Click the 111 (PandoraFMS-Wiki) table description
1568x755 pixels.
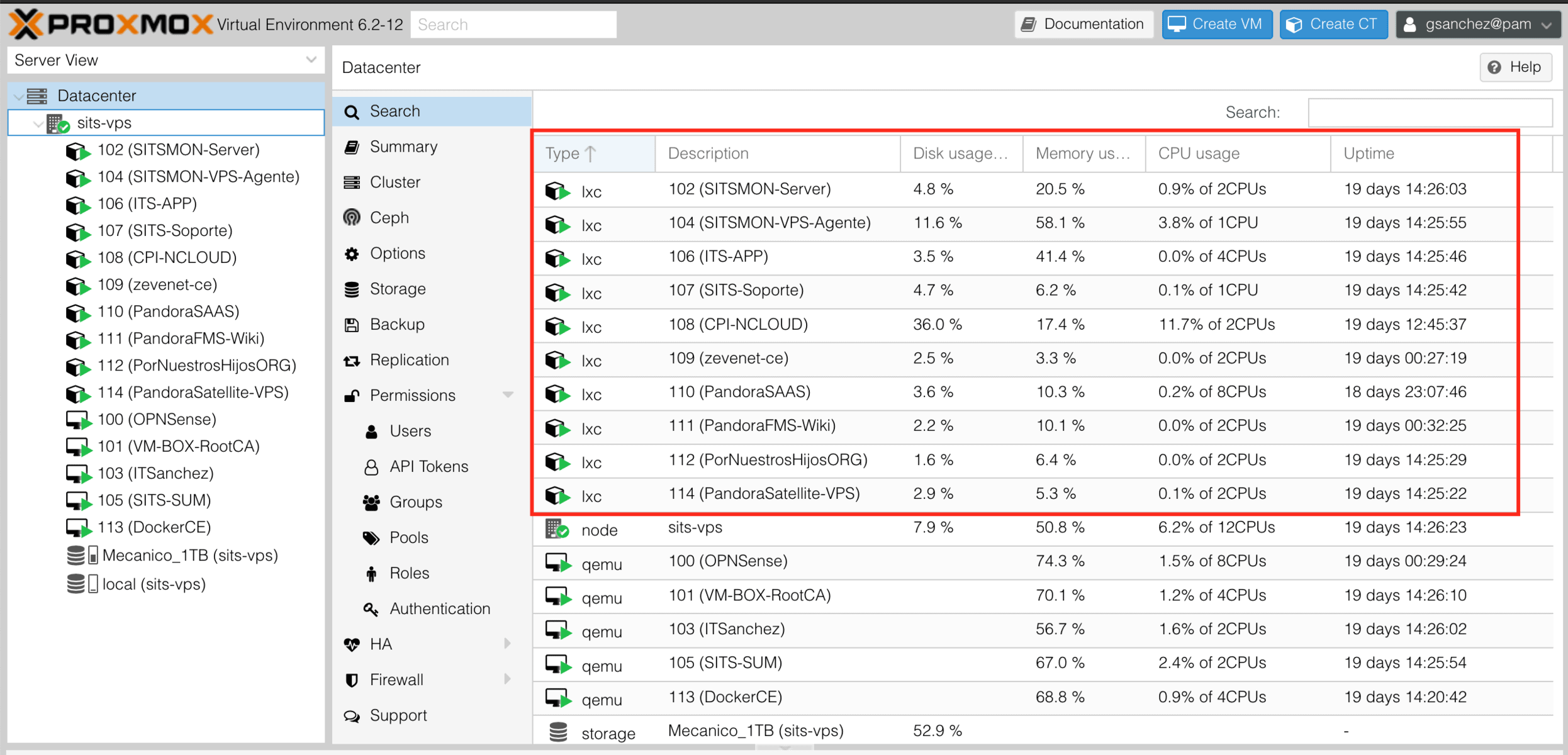pos(752,426)
